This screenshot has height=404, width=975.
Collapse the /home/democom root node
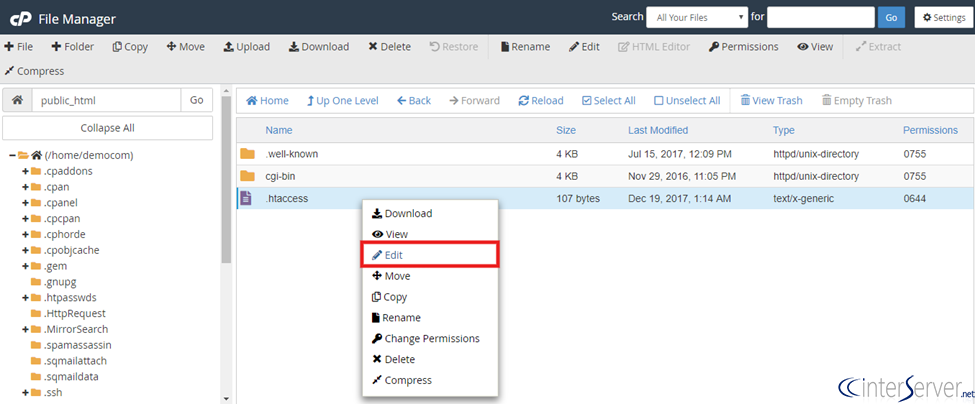pyautogui.click(x=12, y=155)
